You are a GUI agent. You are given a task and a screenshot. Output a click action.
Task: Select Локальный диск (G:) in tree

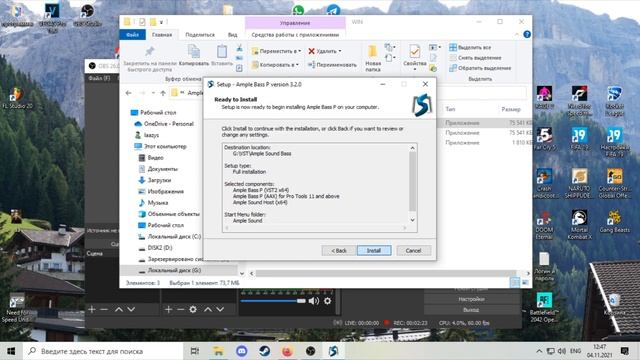[174, 270]
